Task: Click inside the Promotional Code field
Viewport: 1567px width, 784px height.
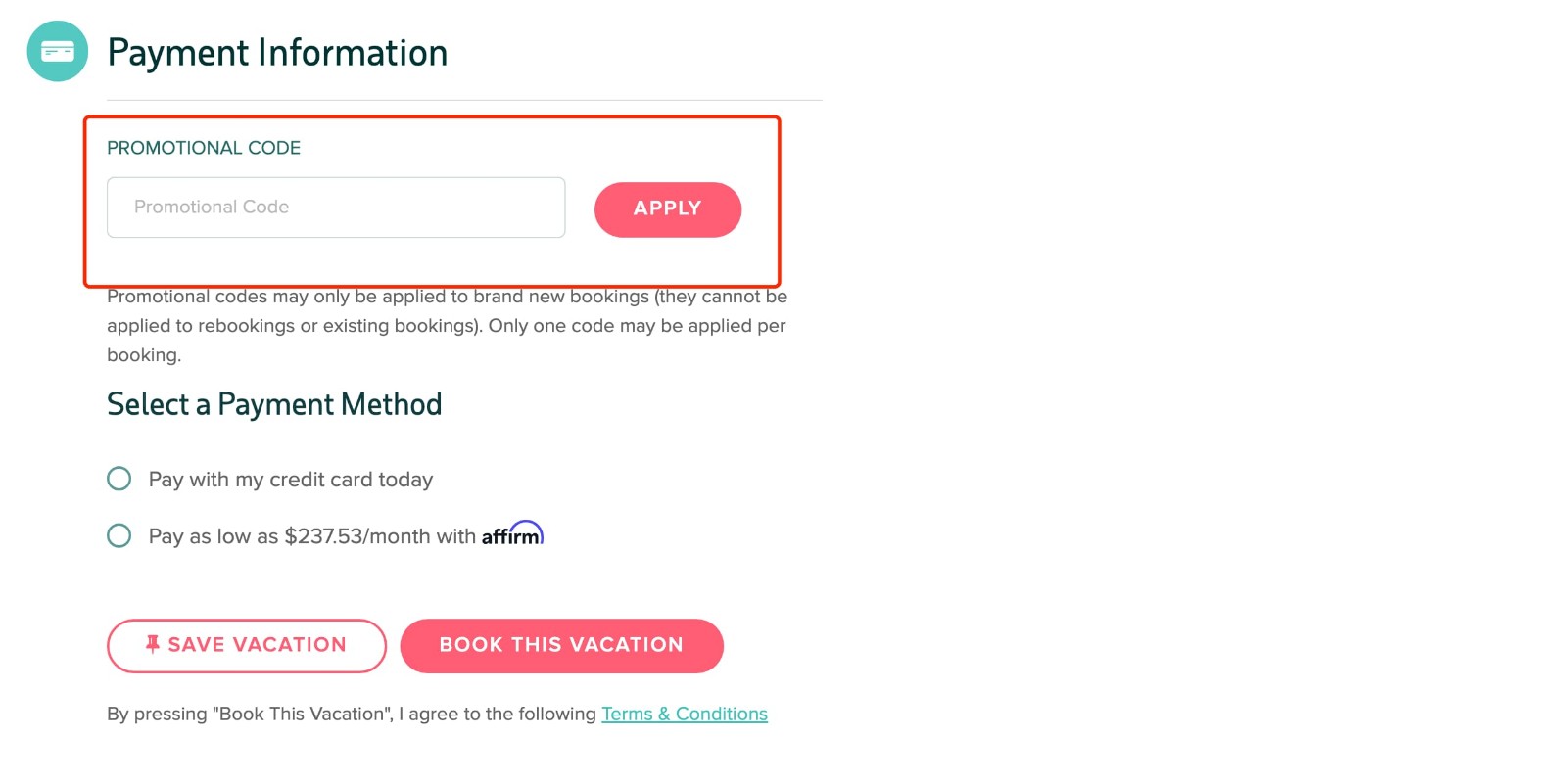Action: coord(335,207)
